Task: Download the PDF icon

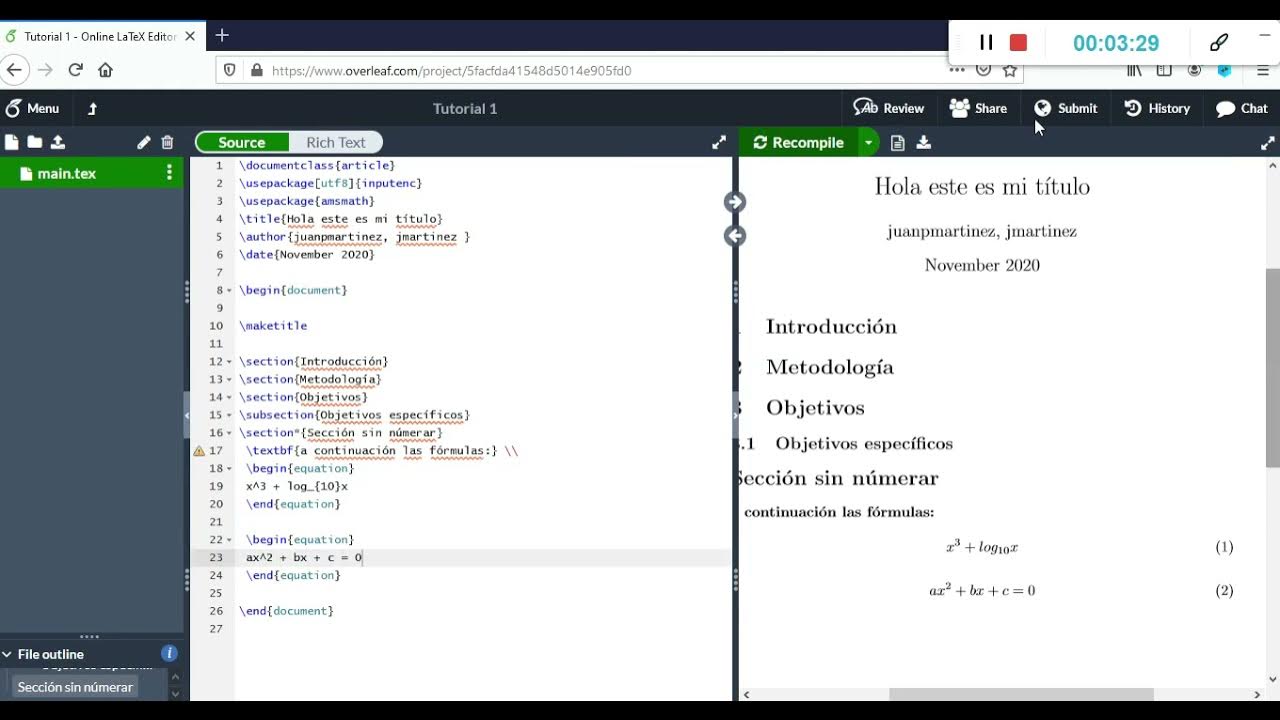Action: tap(924, 142)
